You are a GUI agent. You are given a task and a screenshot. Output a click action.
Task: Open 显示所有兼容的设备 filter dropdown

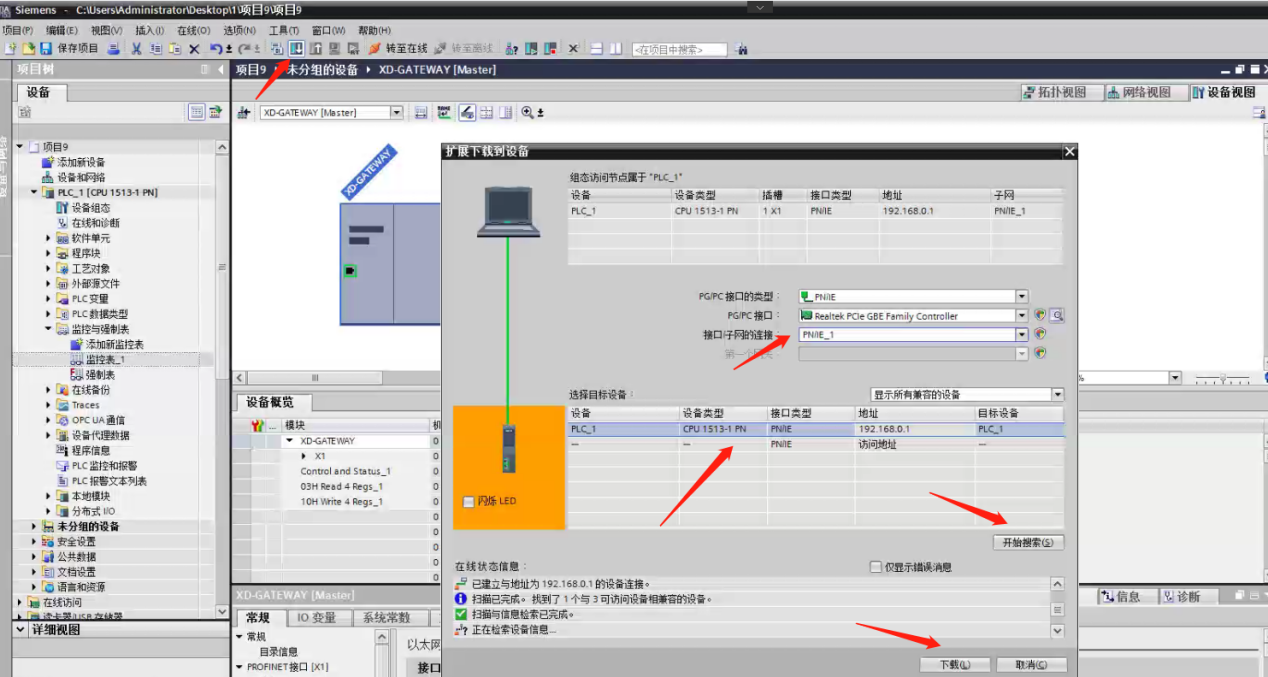(1057, 394)
